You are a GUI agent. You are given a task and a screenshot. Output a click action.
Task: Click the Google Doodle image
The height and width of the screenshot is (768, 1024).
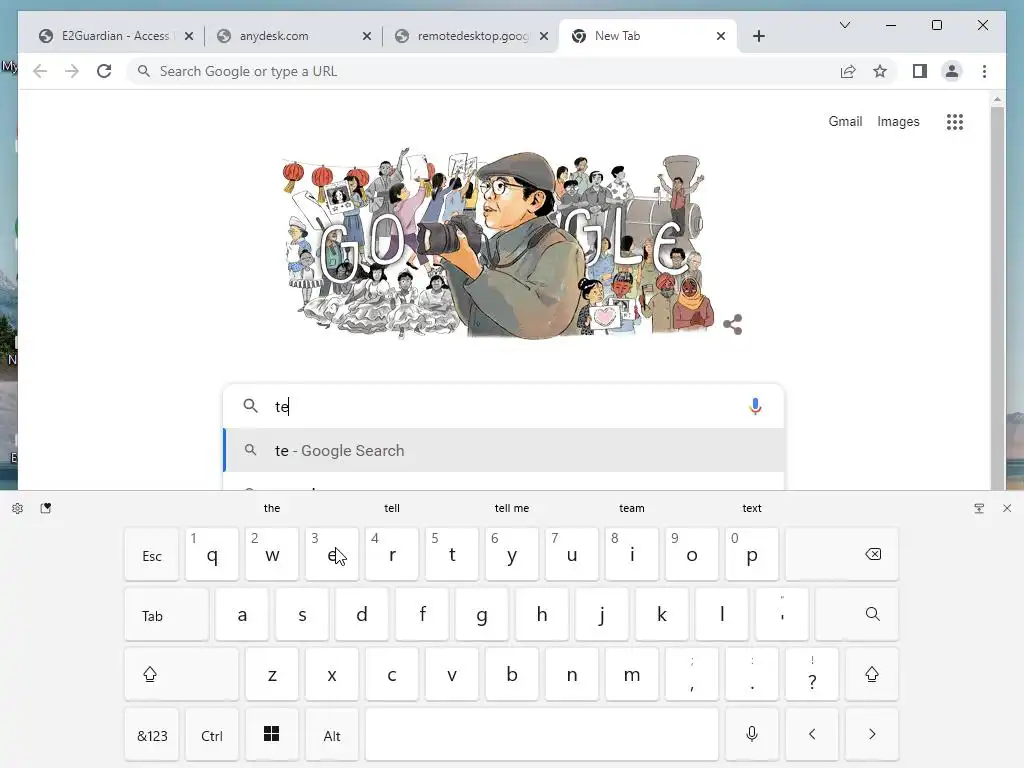tap(500, 245)
